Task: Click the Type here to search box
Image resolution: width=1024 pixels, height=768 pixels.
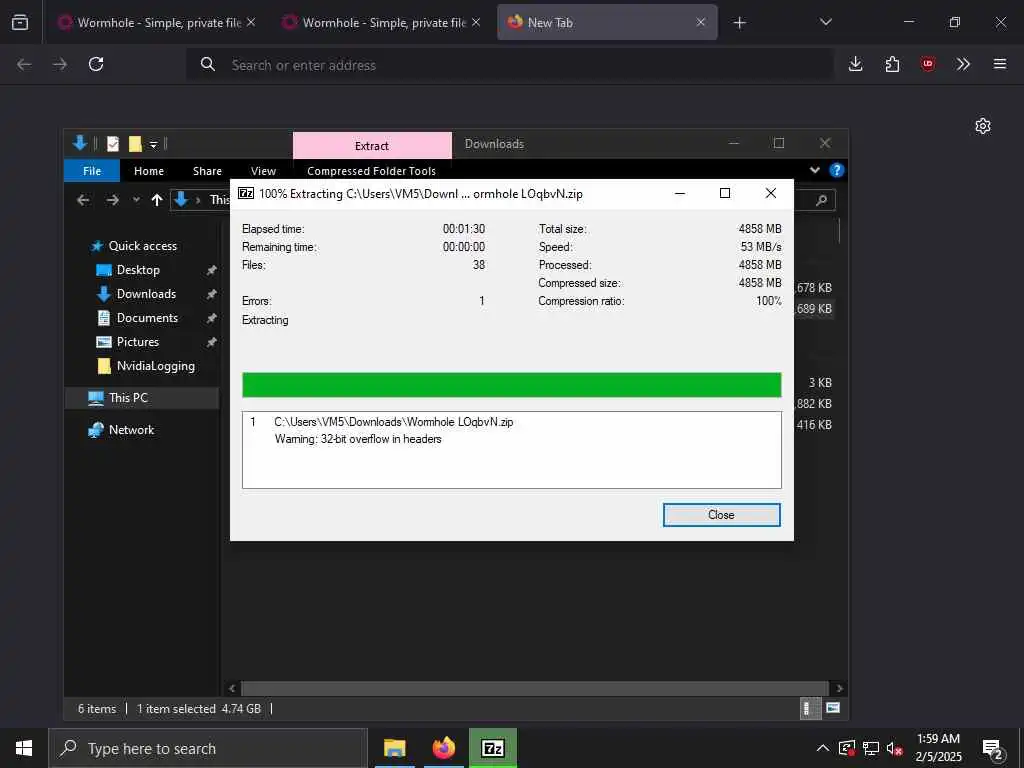Action: [x=208, y=748]
